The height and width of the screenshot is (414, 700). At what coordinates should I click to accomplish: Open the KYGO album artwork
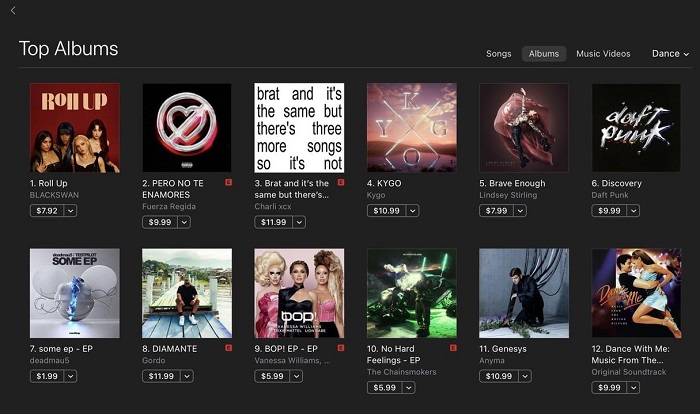tap(412, 128)
